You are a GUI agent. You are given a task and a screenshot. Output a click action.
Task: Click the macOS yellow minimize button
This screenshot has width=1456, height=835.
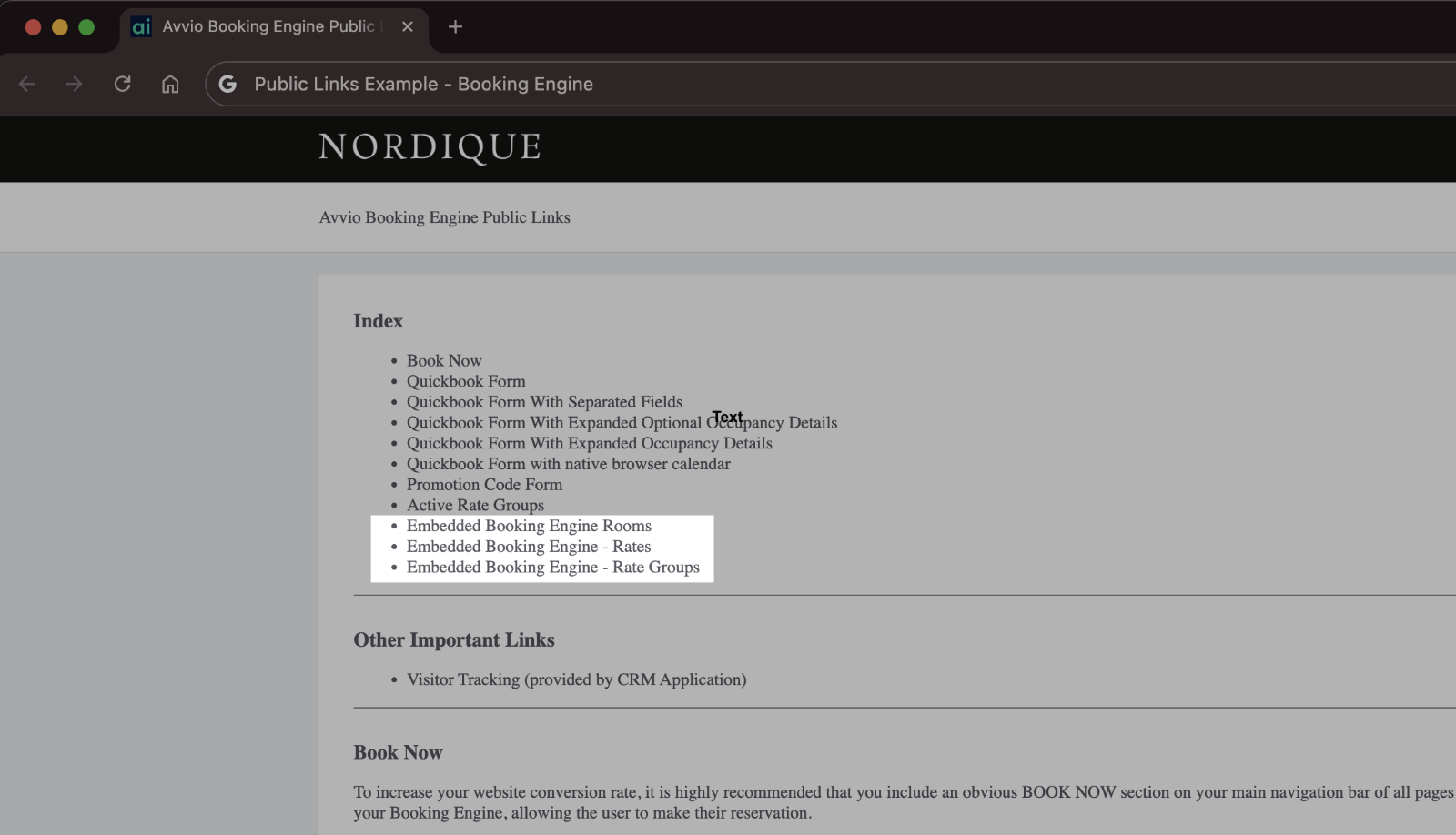60,27
